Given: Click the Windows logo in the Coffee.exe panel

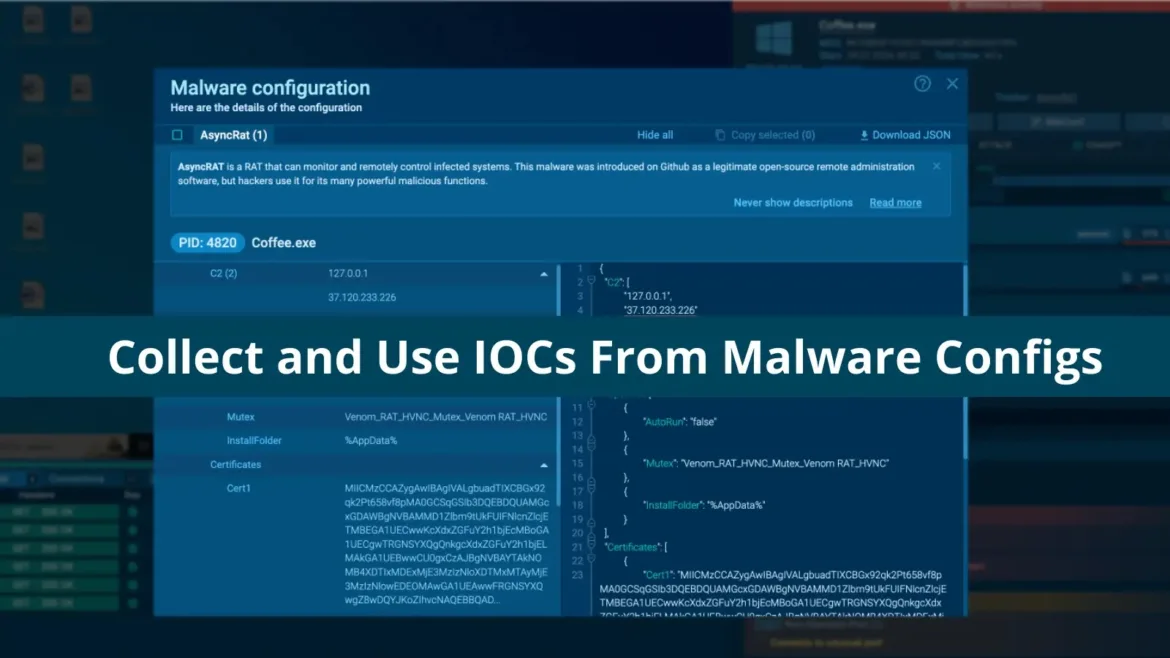Looking at the screenshot, I should 774,40.
